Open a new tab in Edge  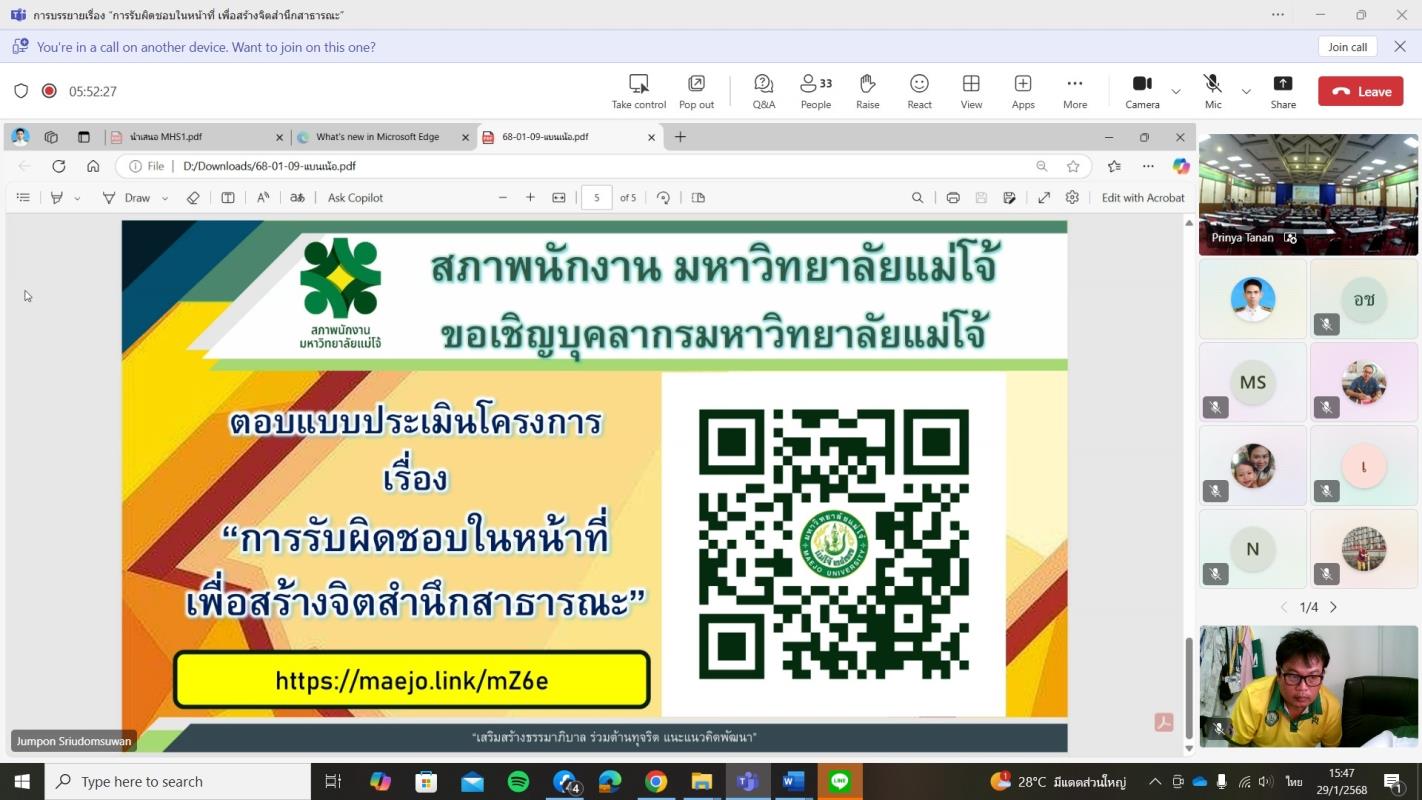pos(680,137)
